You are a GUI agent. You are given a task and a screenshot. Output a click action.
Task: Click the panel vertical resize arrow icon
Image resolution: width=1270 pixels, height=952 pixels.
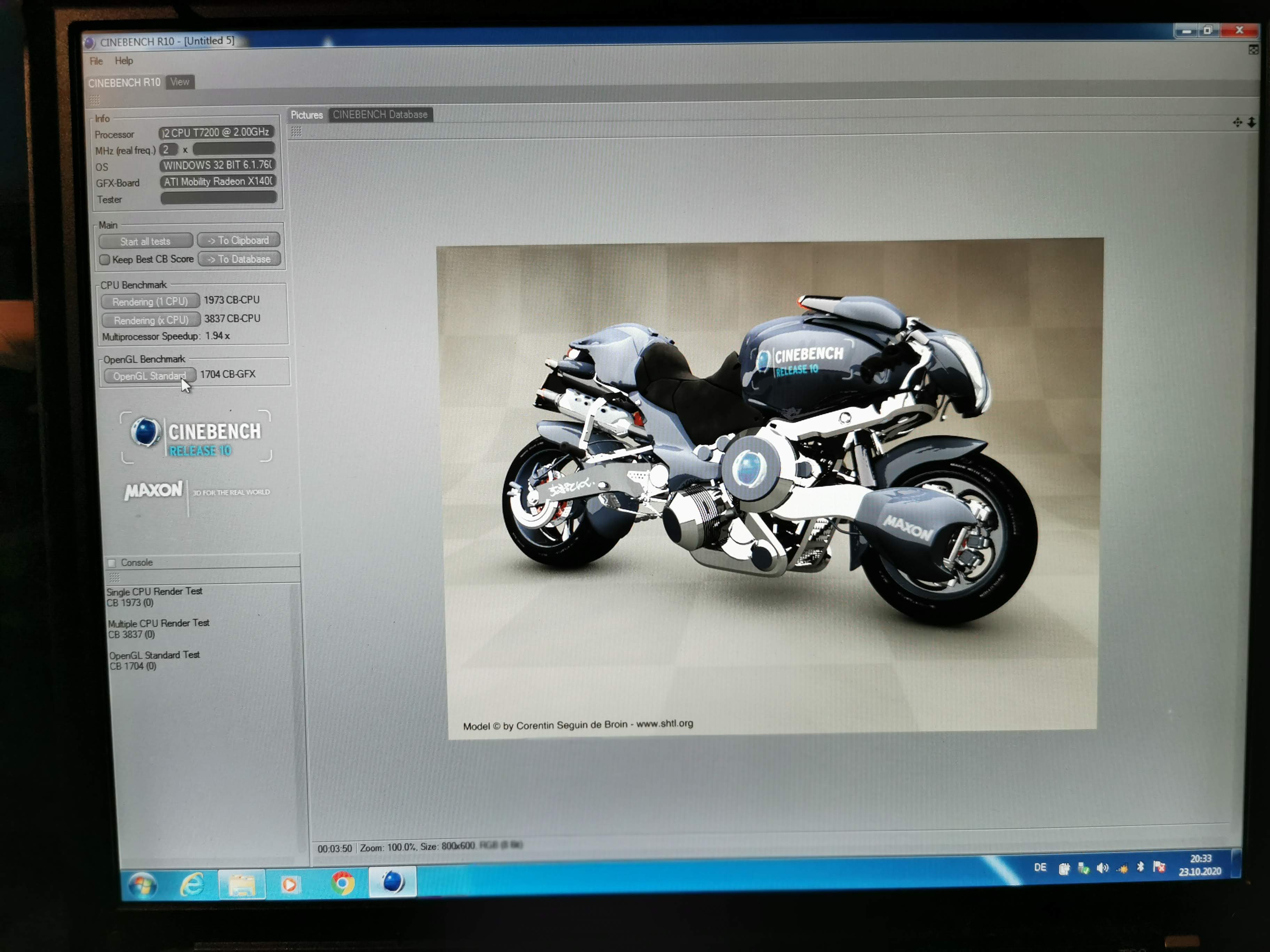click(x=1251, y=122)
